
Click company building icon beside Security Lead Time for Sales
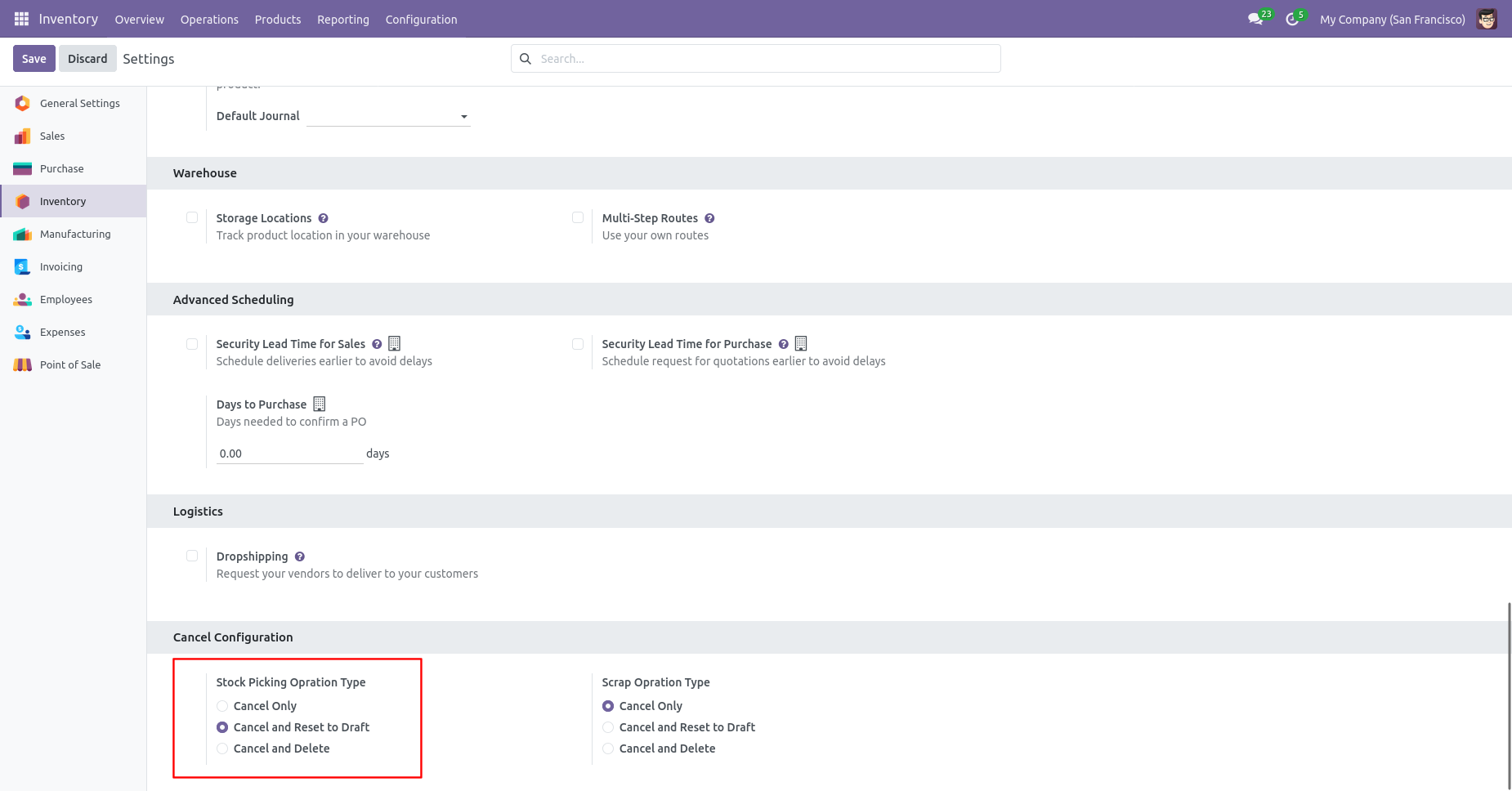(x=395, y=344)
